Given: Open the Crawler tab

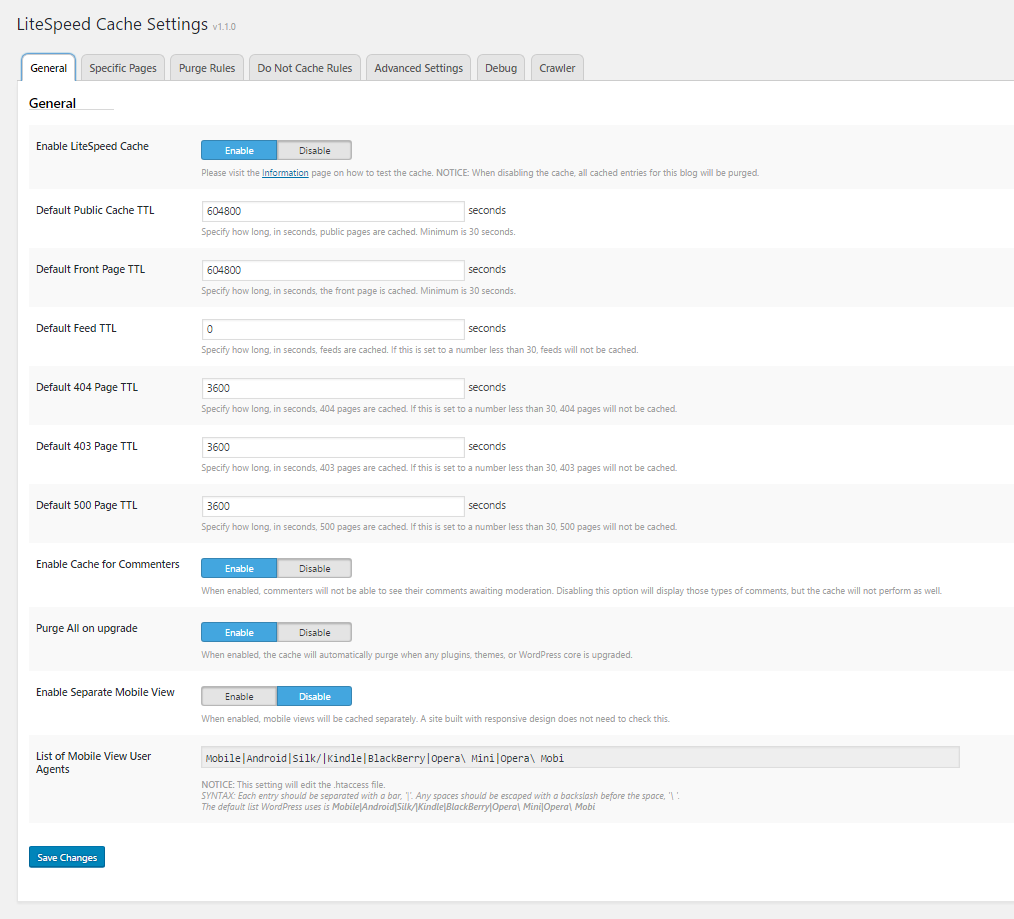Looking at the screenshot, I should point(557,68).
